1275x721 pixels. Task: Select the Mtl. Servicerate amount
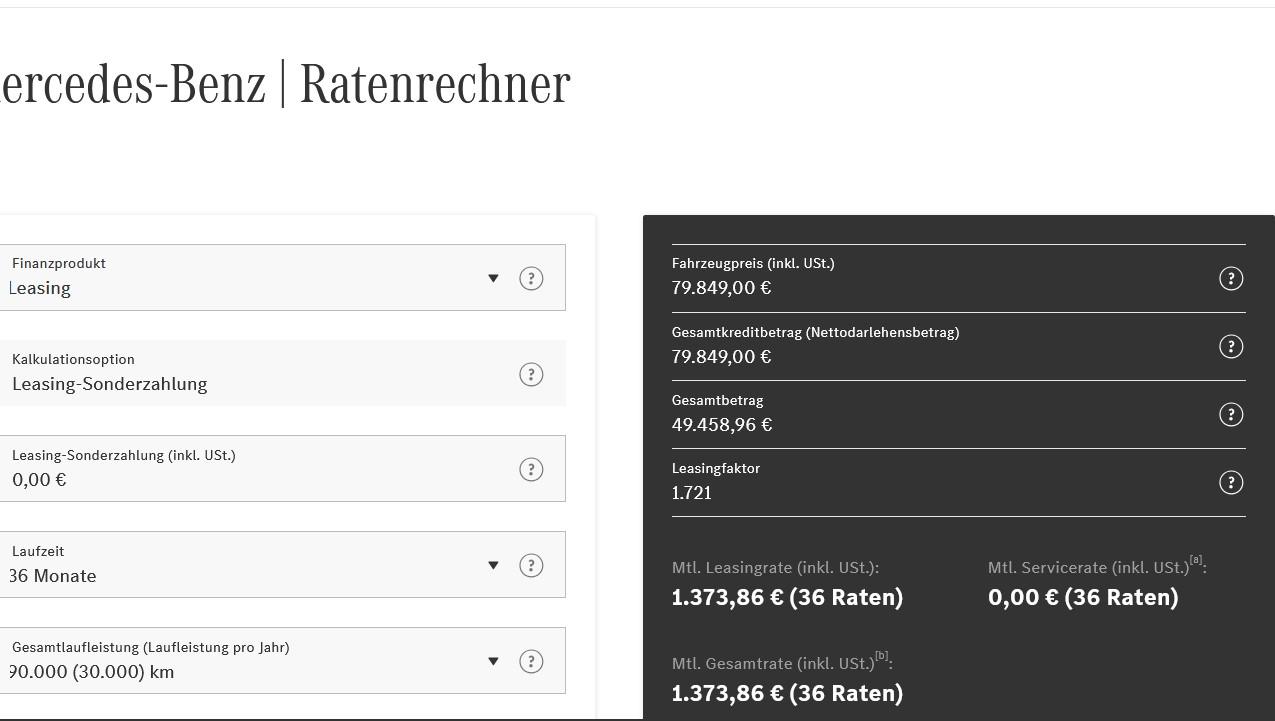click(1083, 597)
